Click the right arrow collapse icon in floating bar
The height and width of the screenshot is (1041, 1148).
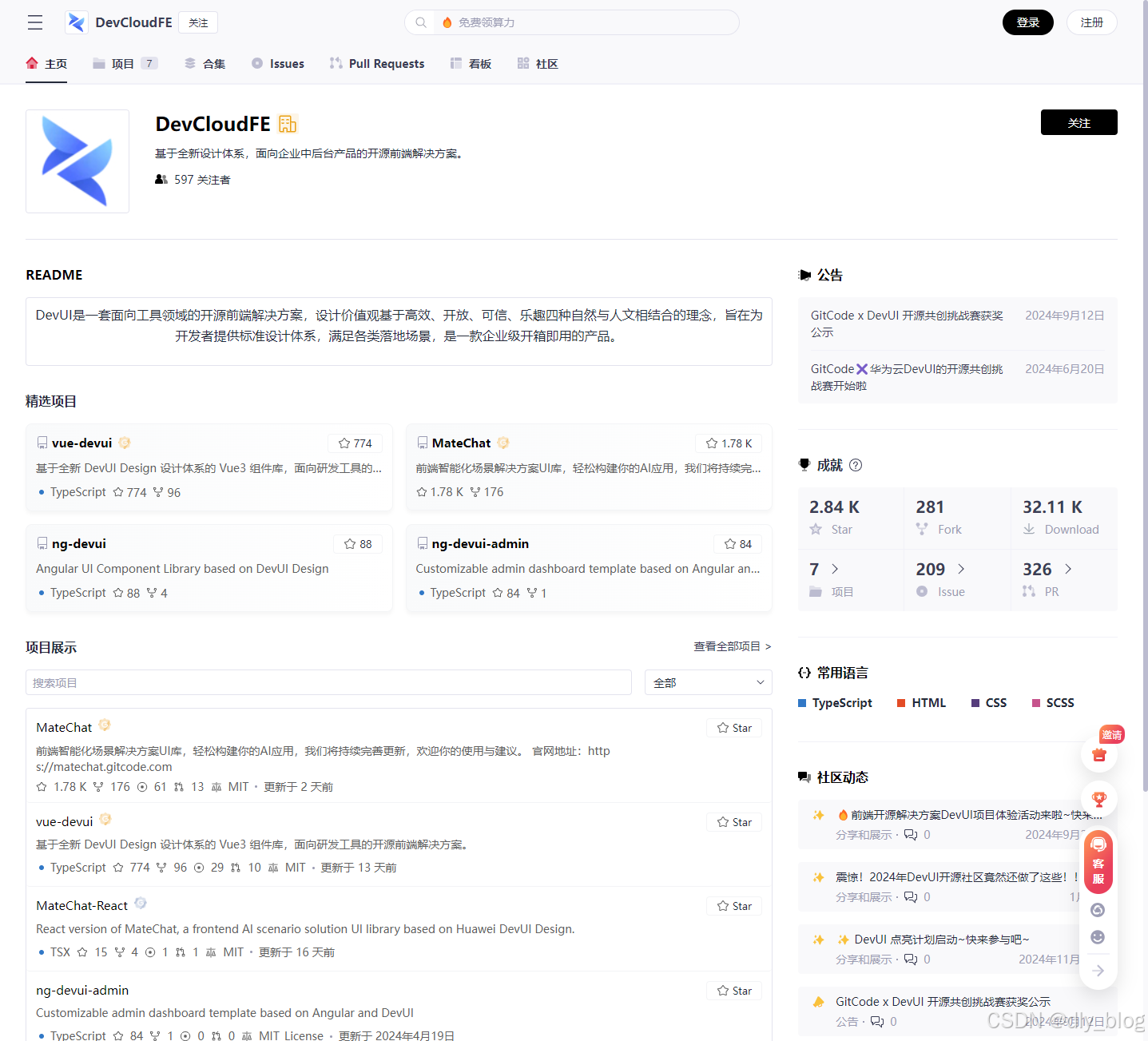1098,971
